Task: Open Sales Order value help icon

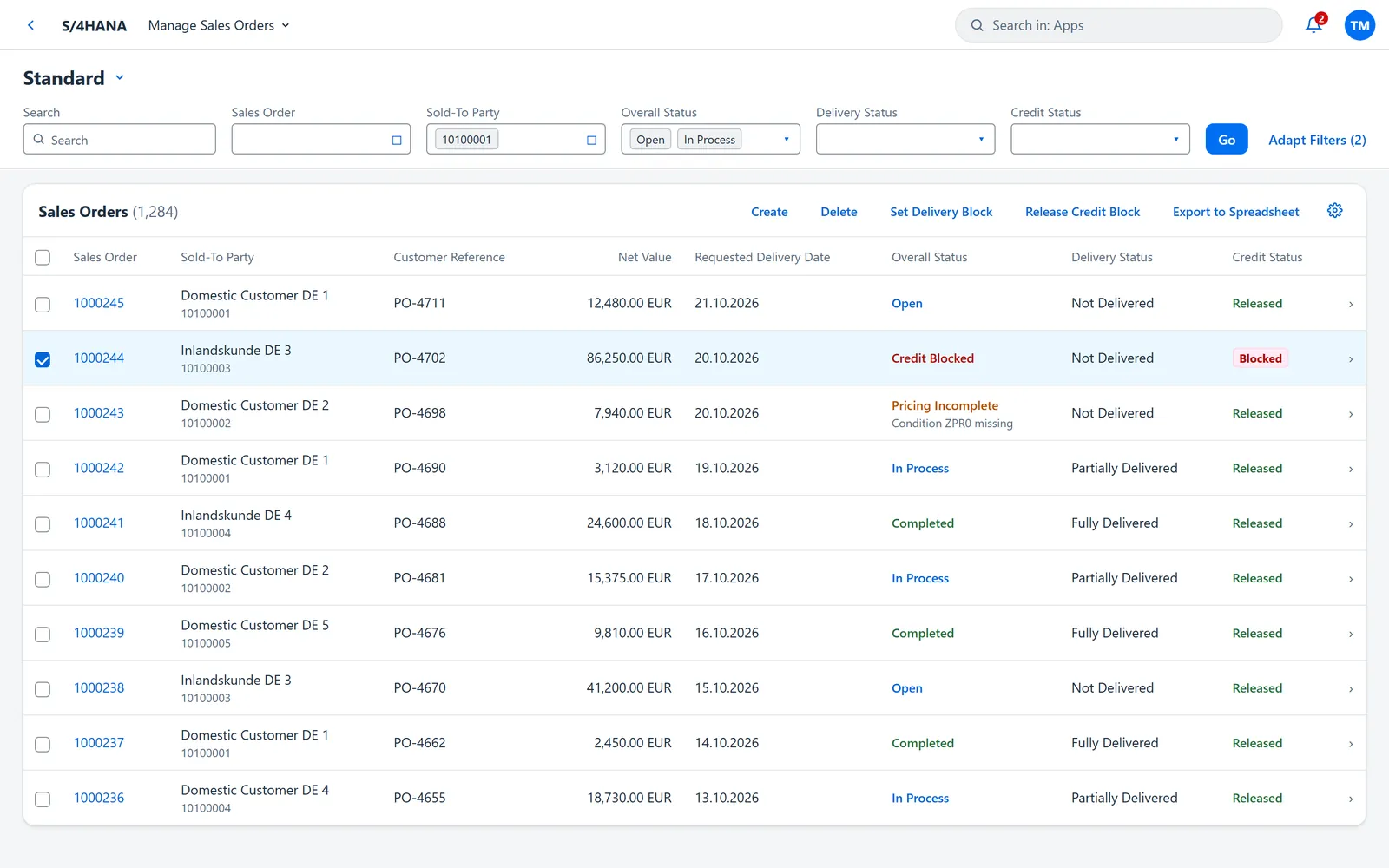Action: click(397, 140)
